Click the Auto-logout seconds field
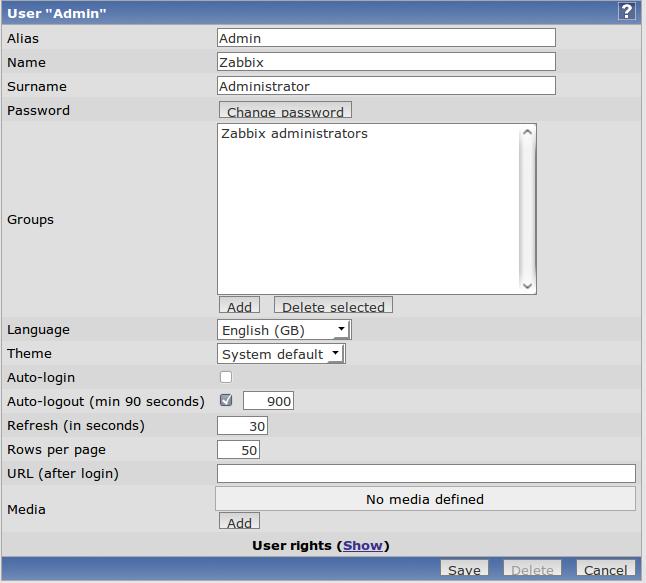This screenshot has height=583, width=646. click(x=268, y=401)
